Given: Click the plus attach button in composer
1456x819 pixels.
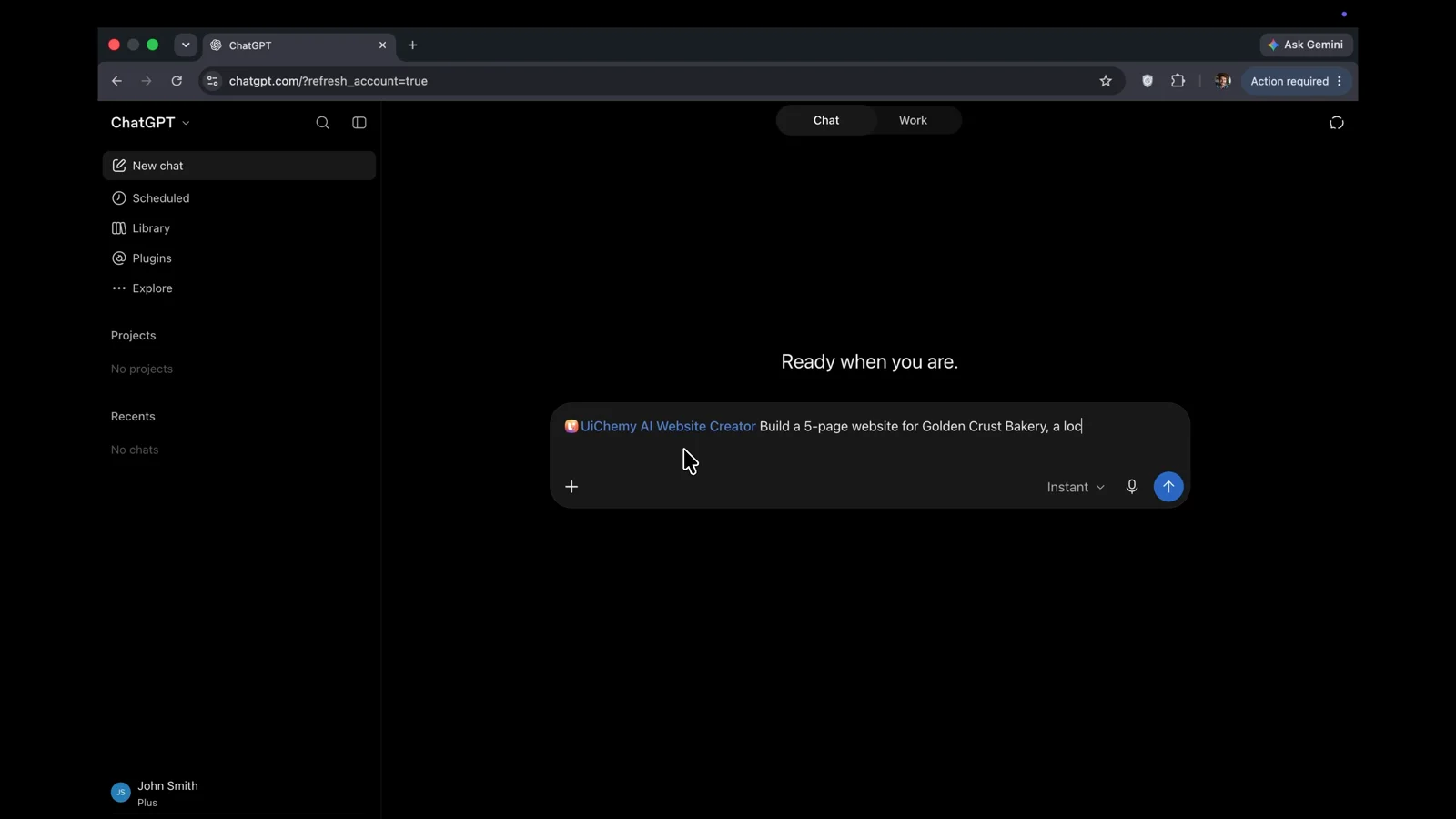Looking at the screenshot, I should coord(571,487).
